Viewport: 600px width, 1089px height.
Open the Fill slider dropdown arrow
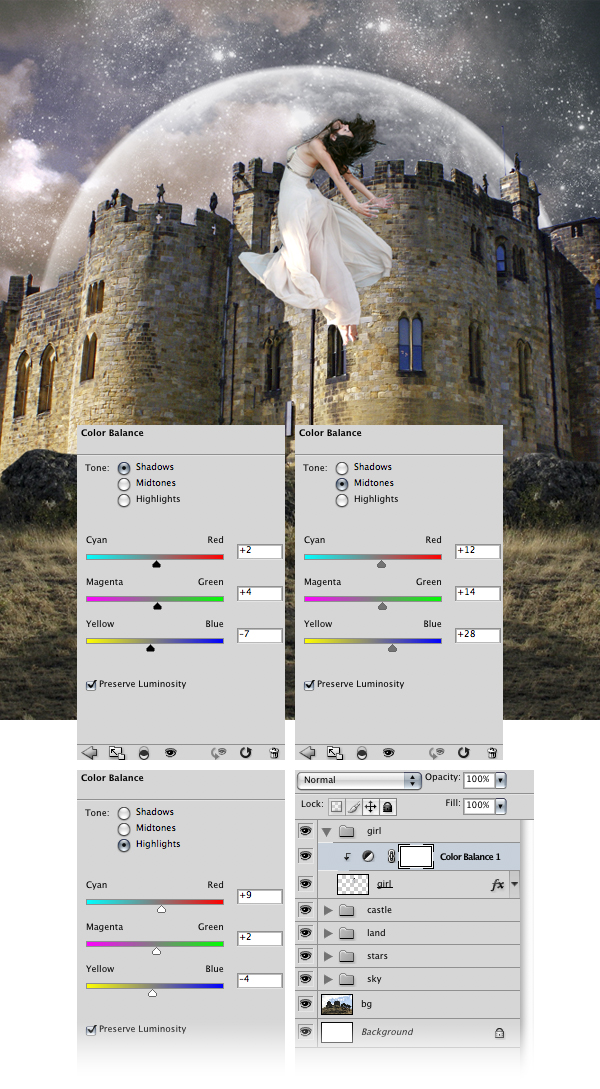tap(500, 806)
